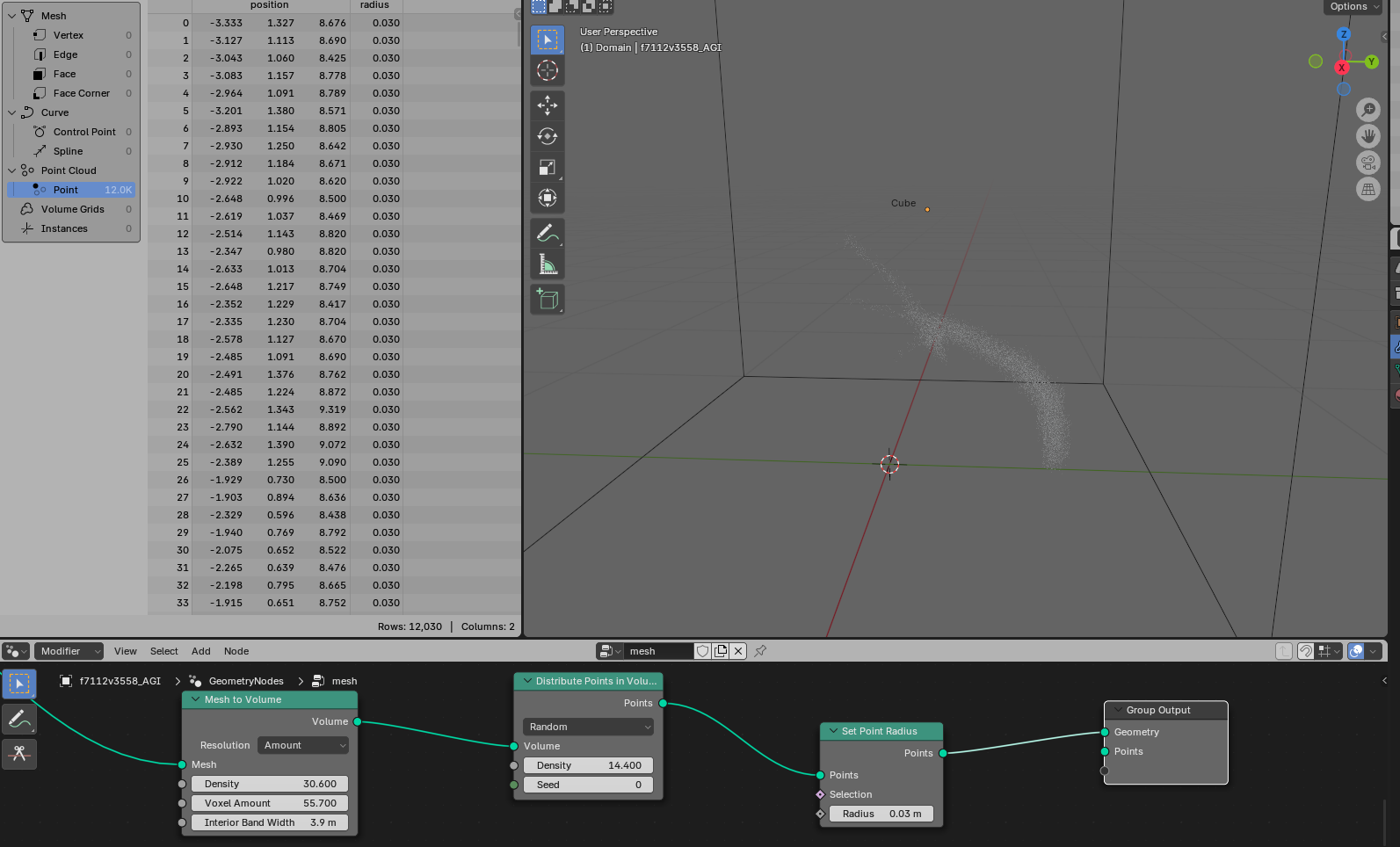Set selection mode to intersect
Viewport: 1400px width, 847px height.
(606, 6)
